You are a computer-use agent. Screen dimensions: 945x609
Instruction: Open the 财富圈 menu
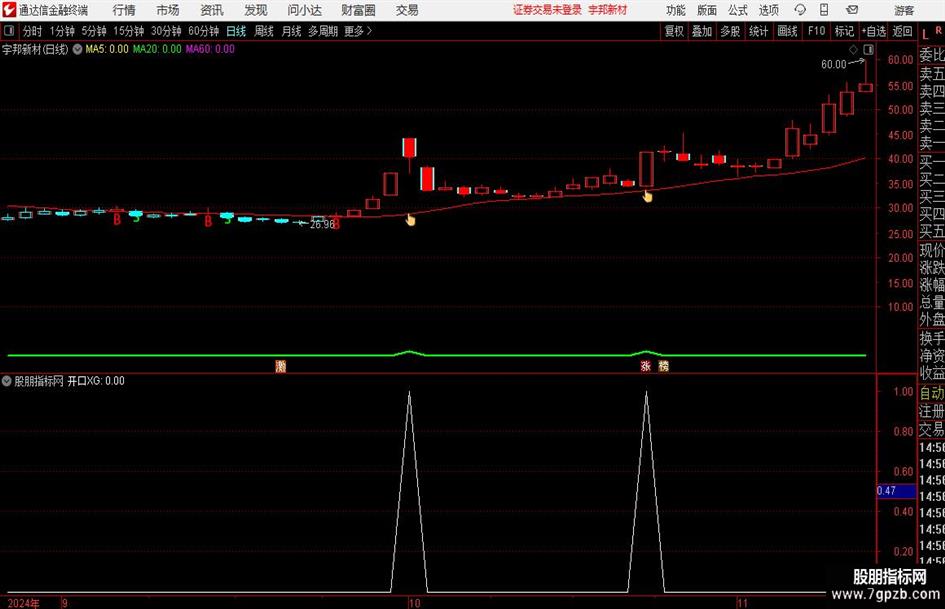point(358,10)
